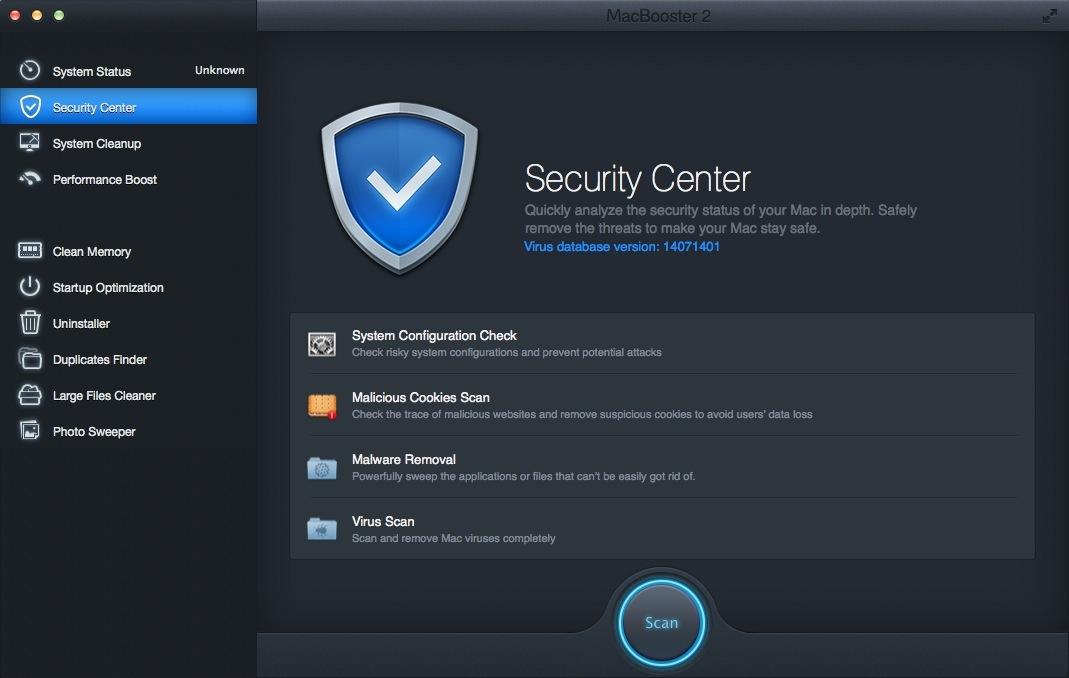The width and height of the screenshot is (1069, 678).
Task: Click the Large Files Cleaner icon
Action: coord(30,395)
